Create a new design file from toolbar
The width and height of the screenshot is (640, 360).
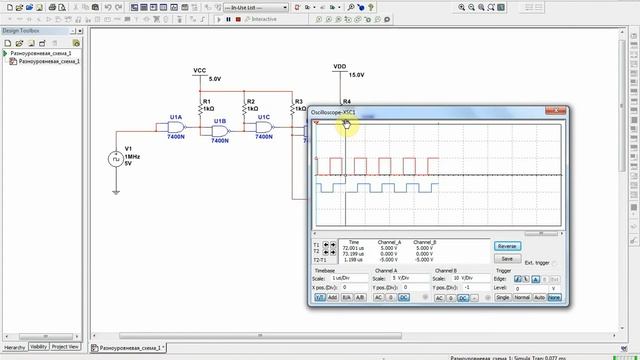tap(10, 7)
